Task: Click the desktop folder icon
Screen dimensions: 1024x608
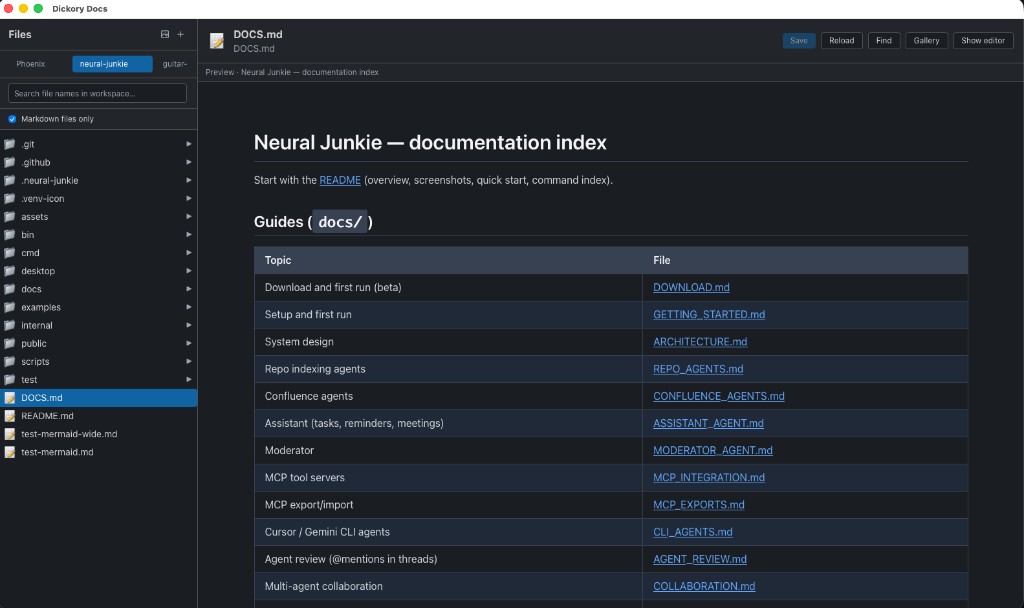Action: [x=10, y=271]
